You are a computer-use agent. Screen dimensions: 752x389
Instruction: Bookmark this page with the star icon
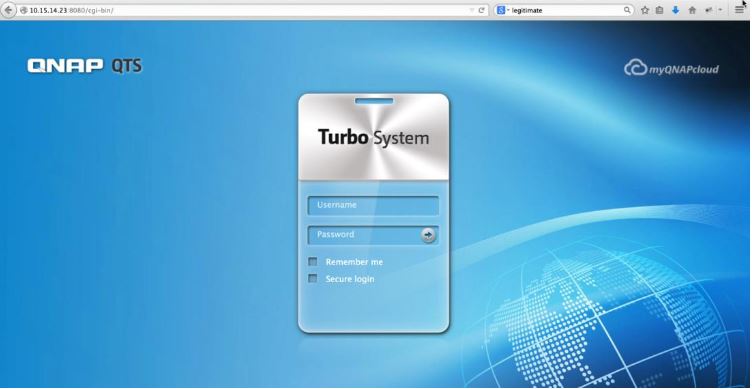(x=645, y=10)
